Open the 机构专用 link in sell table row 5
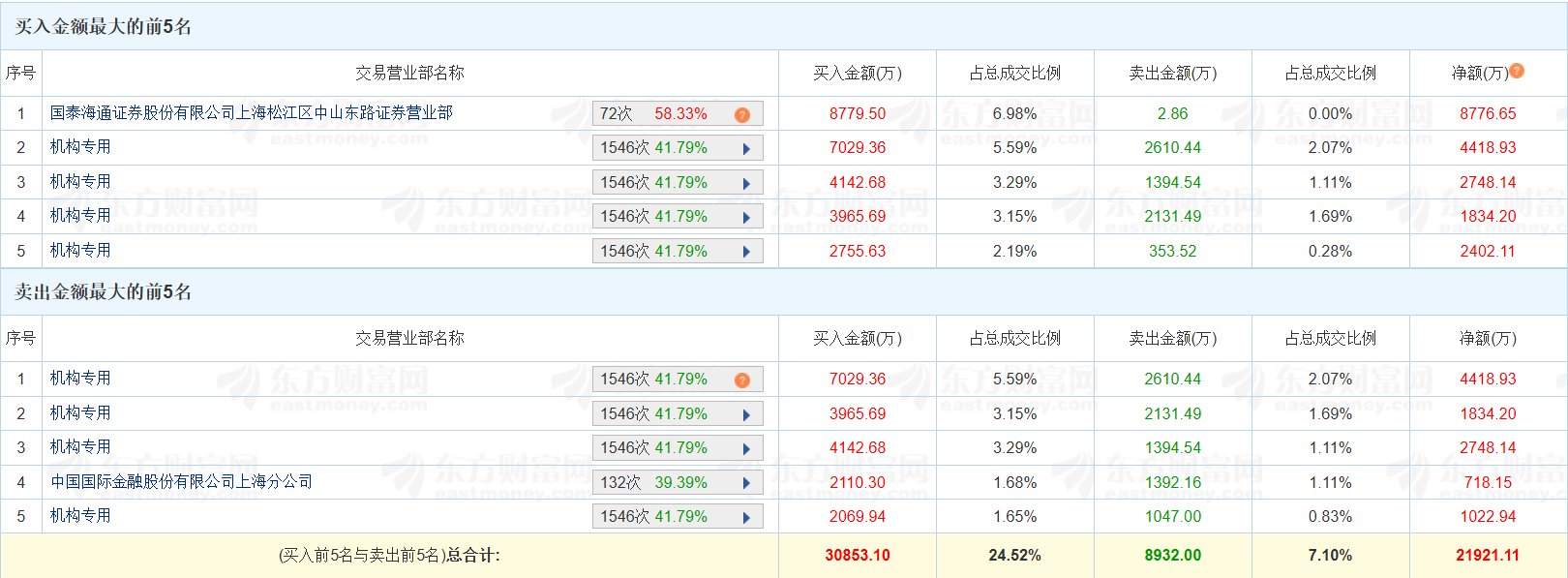The height and width of the screenshot is (578, 1568). pos(80,516)
